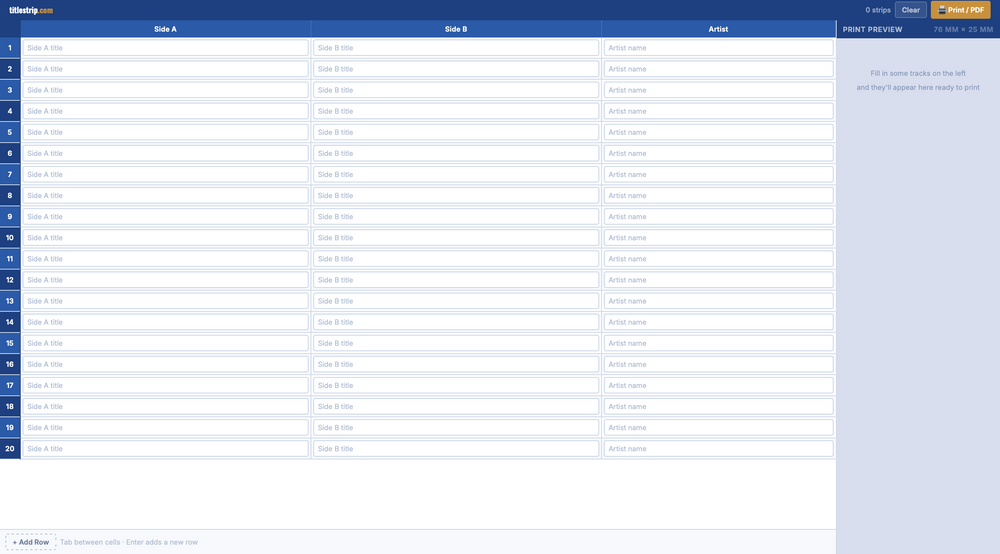Focus Artist name field in row 13
Viewport: 1000px width, 554px height.
point(718,300)
